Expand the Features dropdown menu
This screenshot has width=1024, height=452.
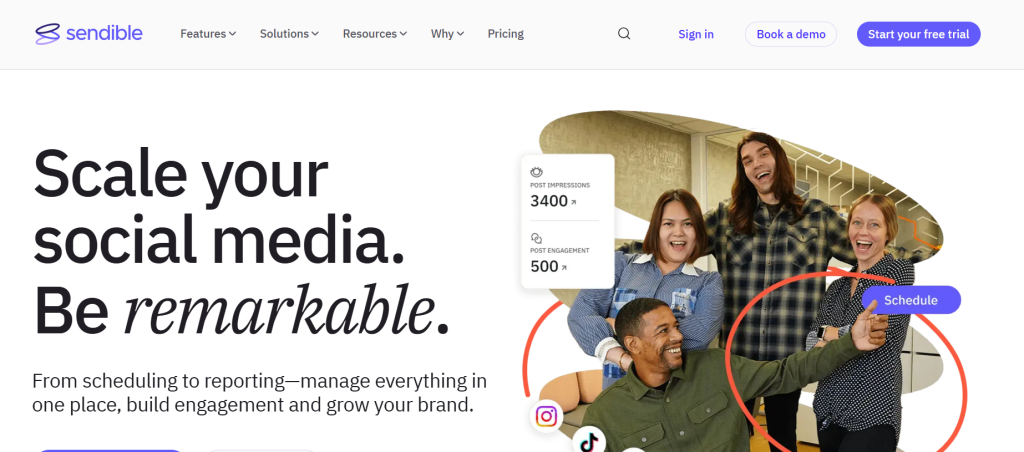click(x=208, y=34)
